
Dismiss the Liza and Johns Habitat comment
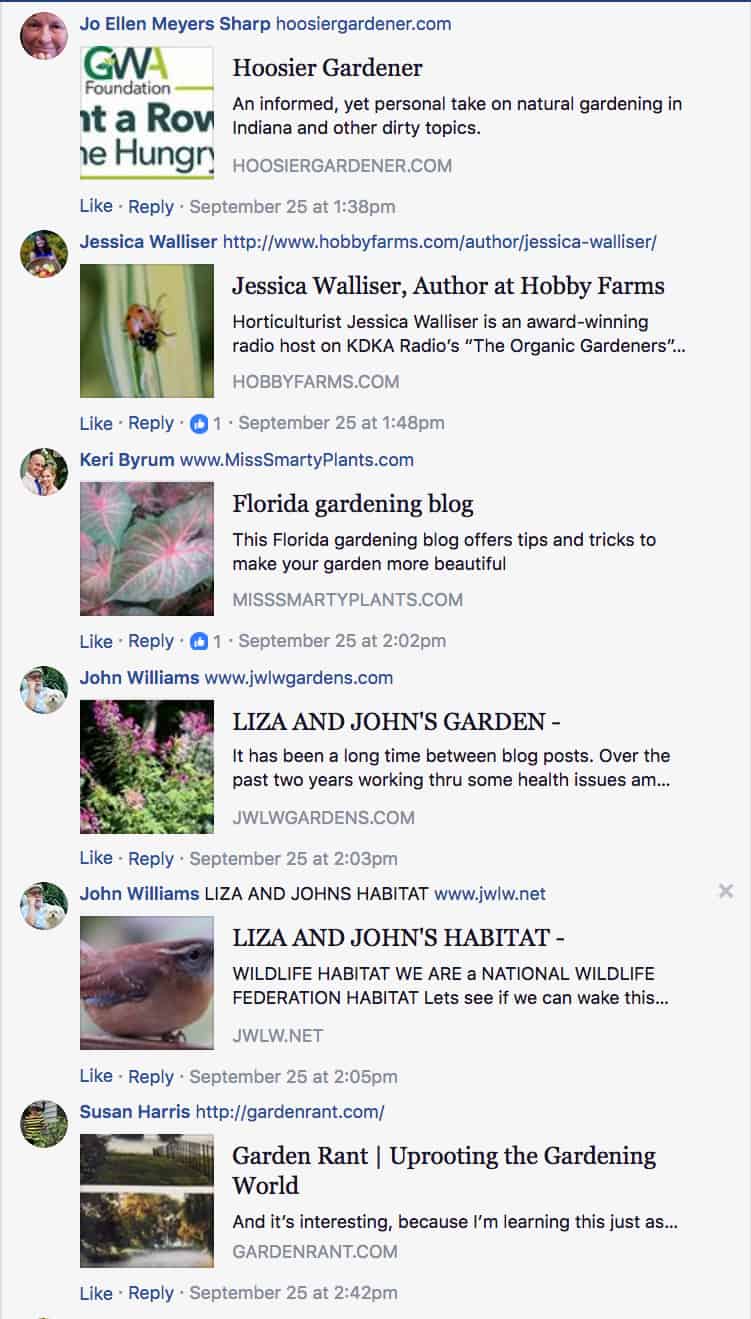click(726, 891)
